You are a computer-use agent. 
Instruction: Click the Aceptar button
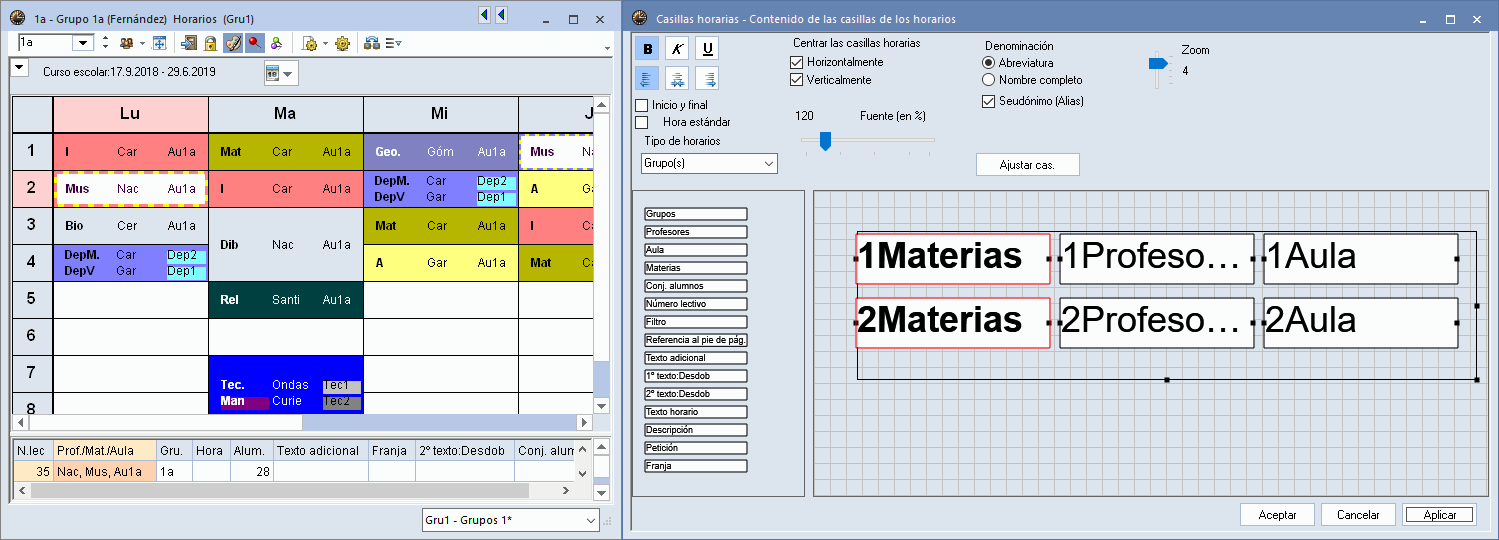point(1277,515)
